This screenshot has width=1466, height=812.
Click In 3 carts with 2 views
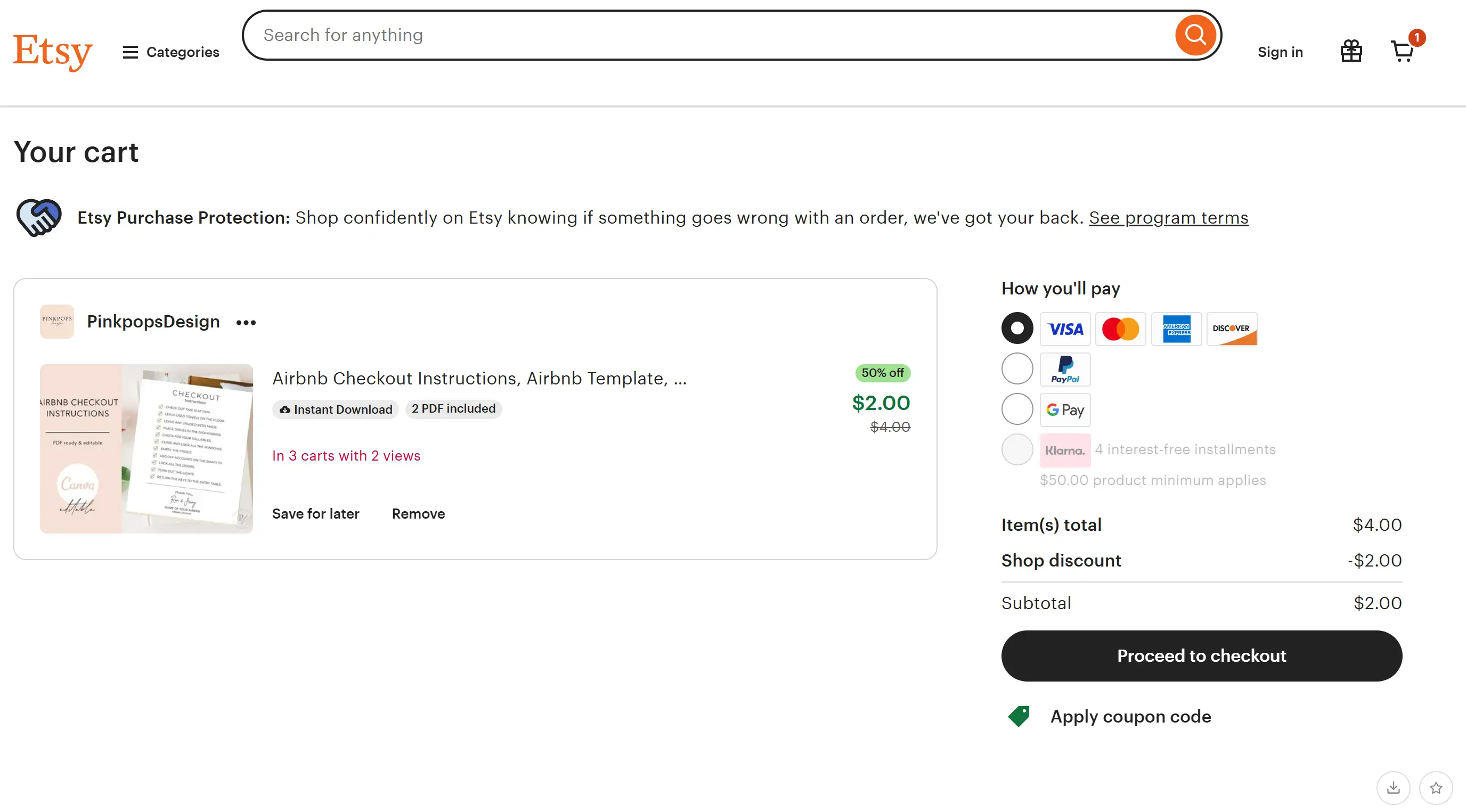pos(346,456)
